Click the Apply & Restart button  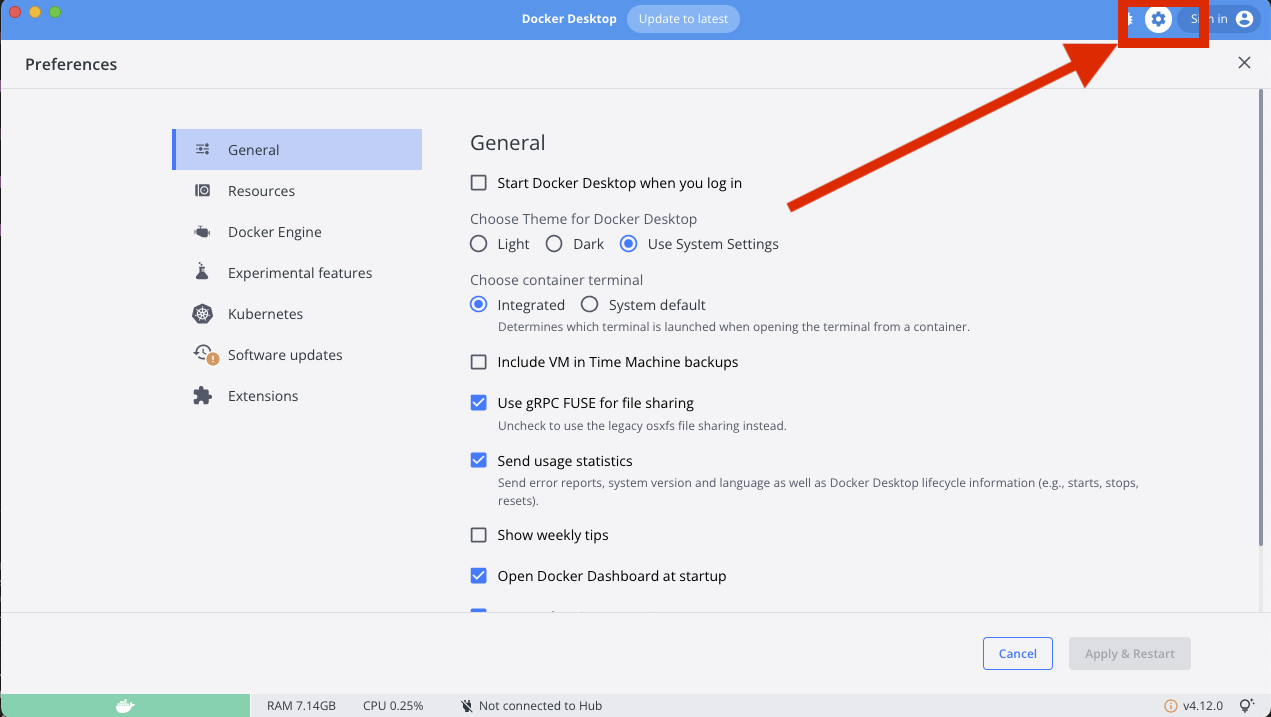(x=1130, y=654)
